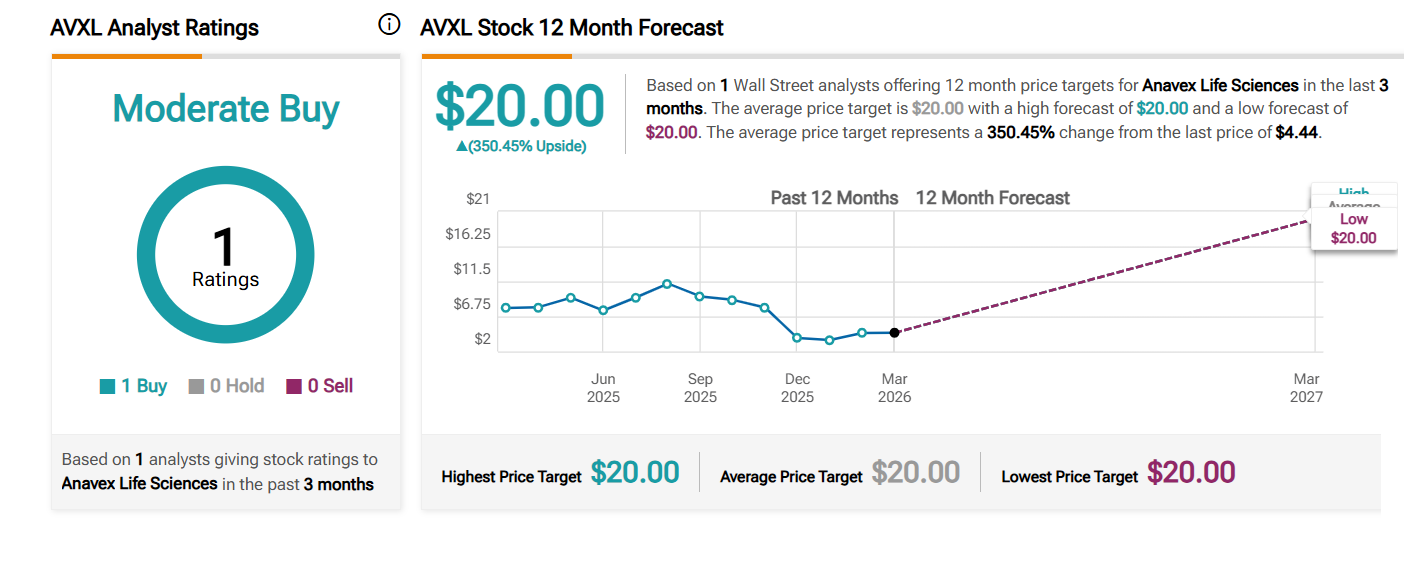
Task: Click the large $20.00 price target headline
Action: pos(520,106)
